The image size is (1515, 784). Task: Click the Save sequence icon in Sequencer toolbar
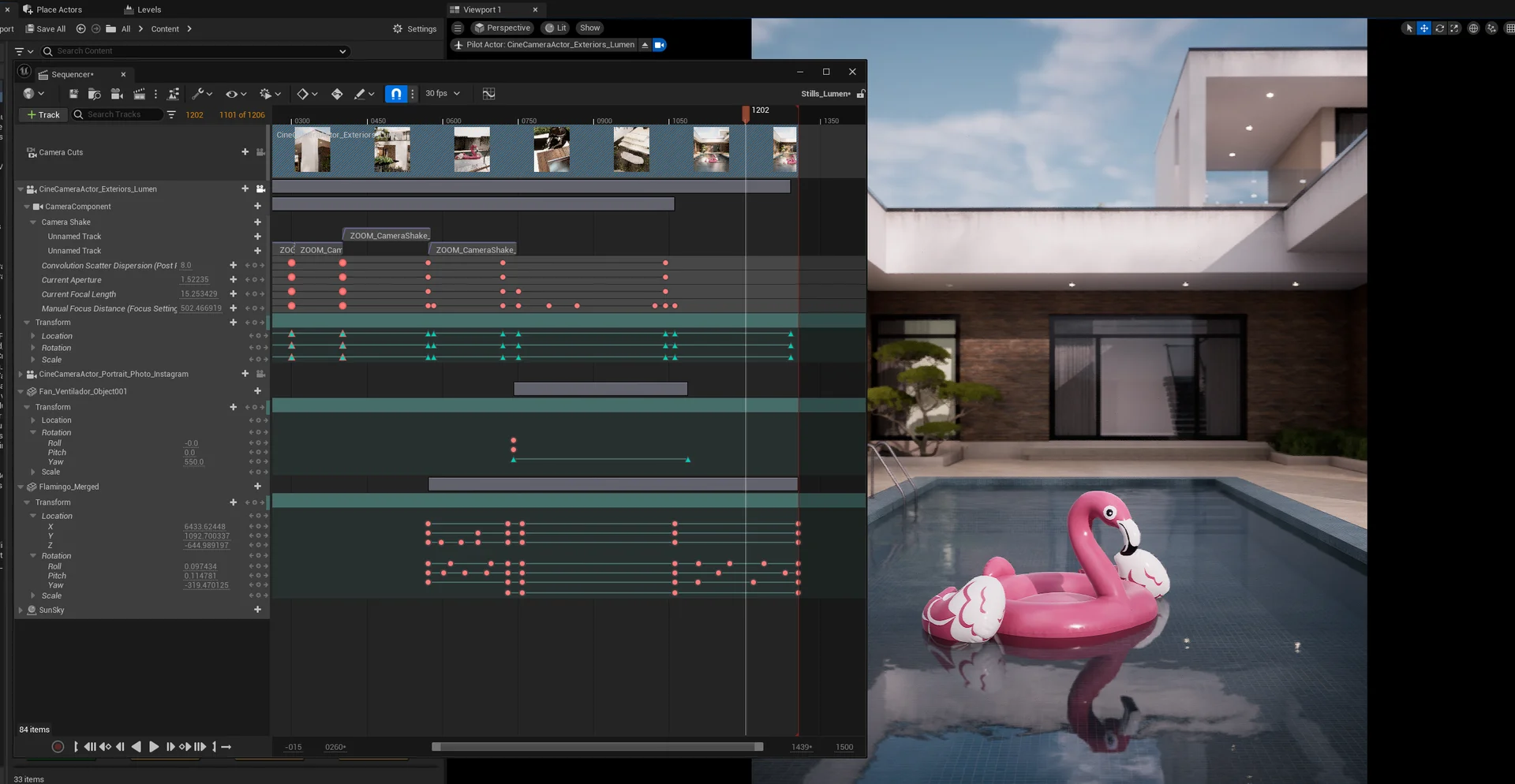click(x=73, y=94)
